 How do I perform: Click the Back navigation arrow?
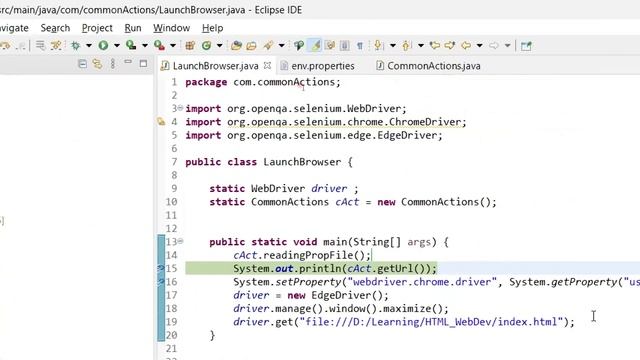tap(466, 45)
